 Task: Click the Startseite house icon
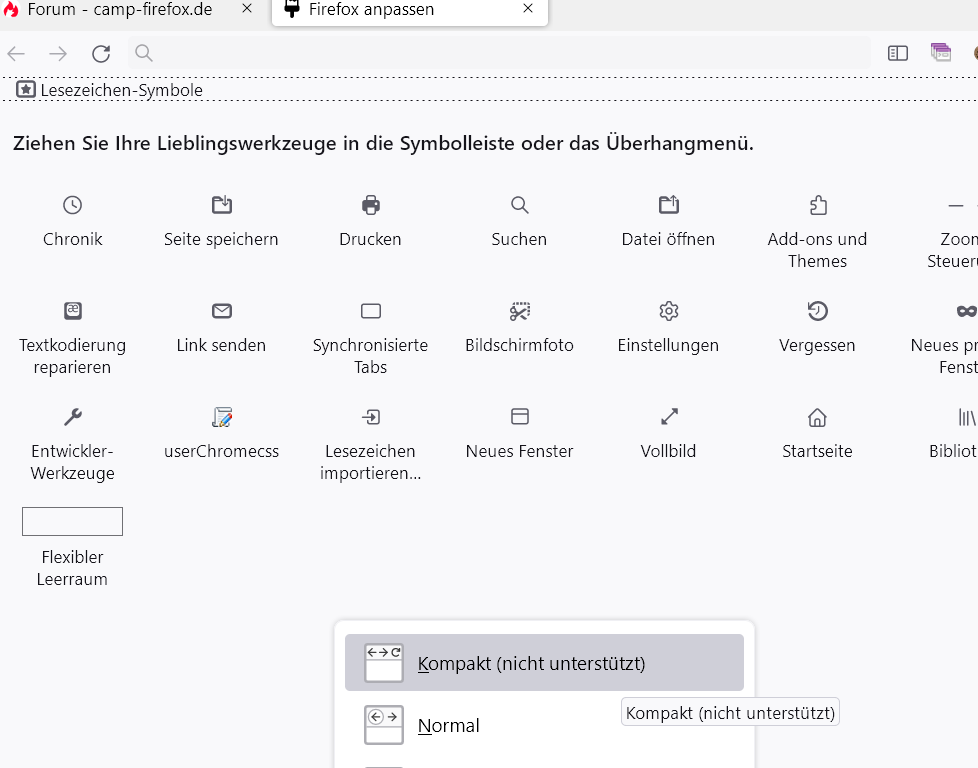coord(817,417)
